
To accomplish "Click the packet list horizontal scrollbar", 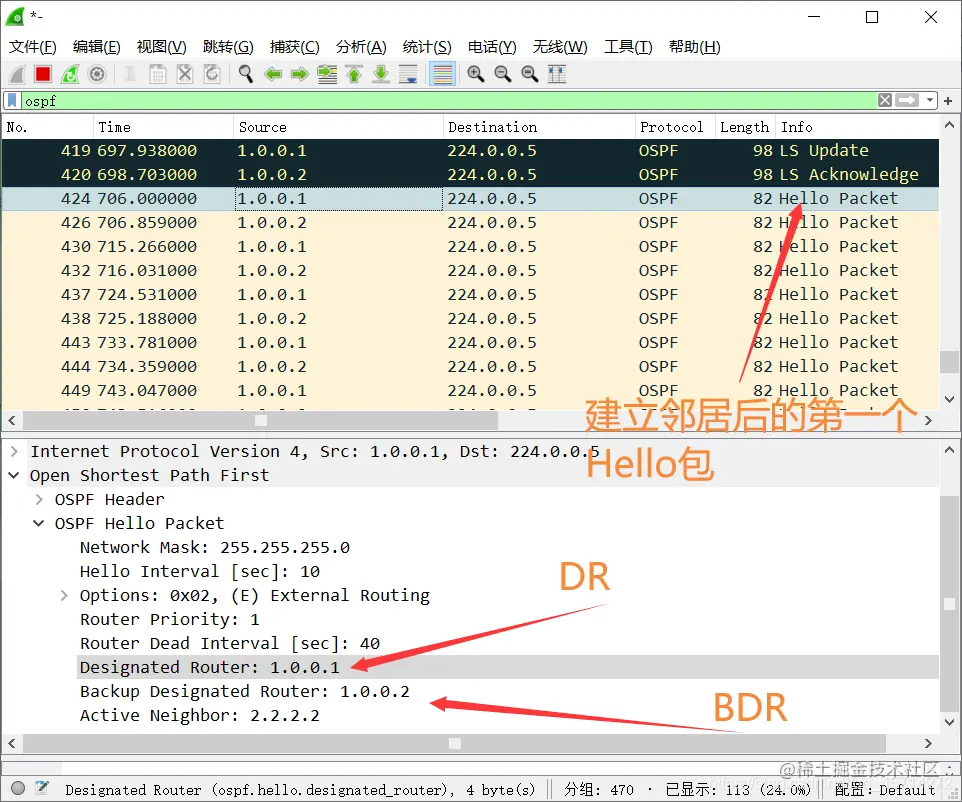I will 260,420.
